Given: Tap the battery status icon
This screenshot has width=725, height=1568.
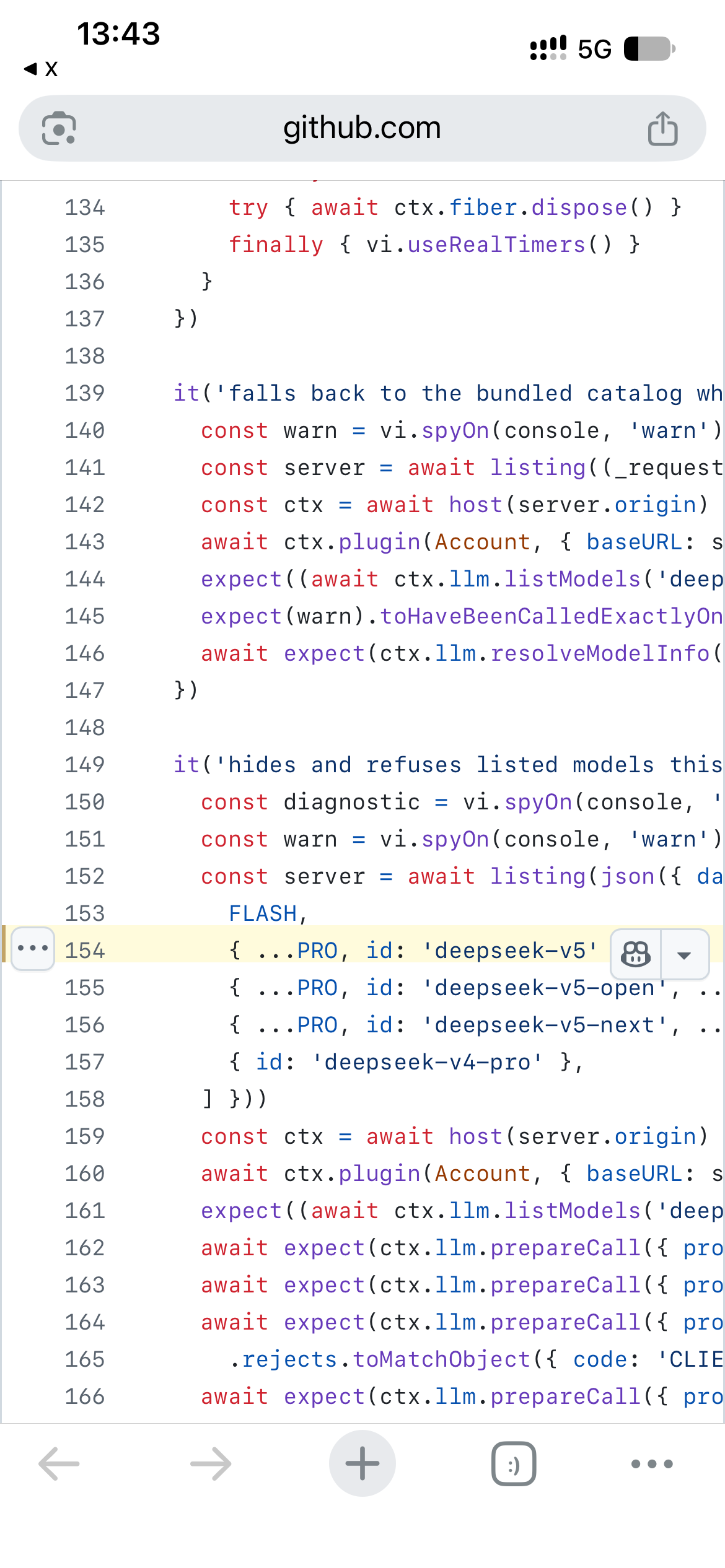Looking at the screenshot, I should pyautogui.click(x=649, y=49).
